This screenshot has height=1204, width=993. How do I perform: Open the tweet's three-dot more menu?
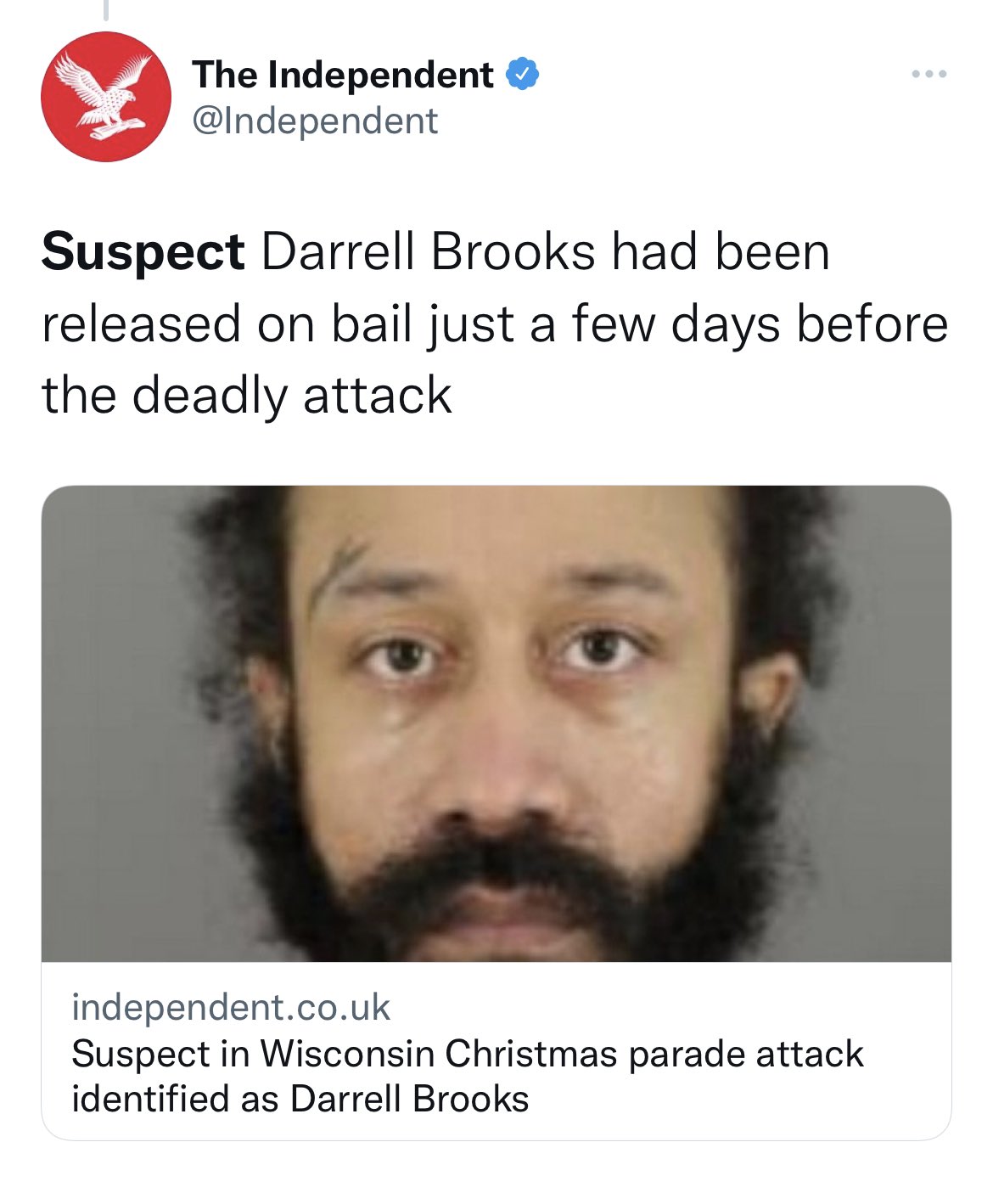(929, 75)
